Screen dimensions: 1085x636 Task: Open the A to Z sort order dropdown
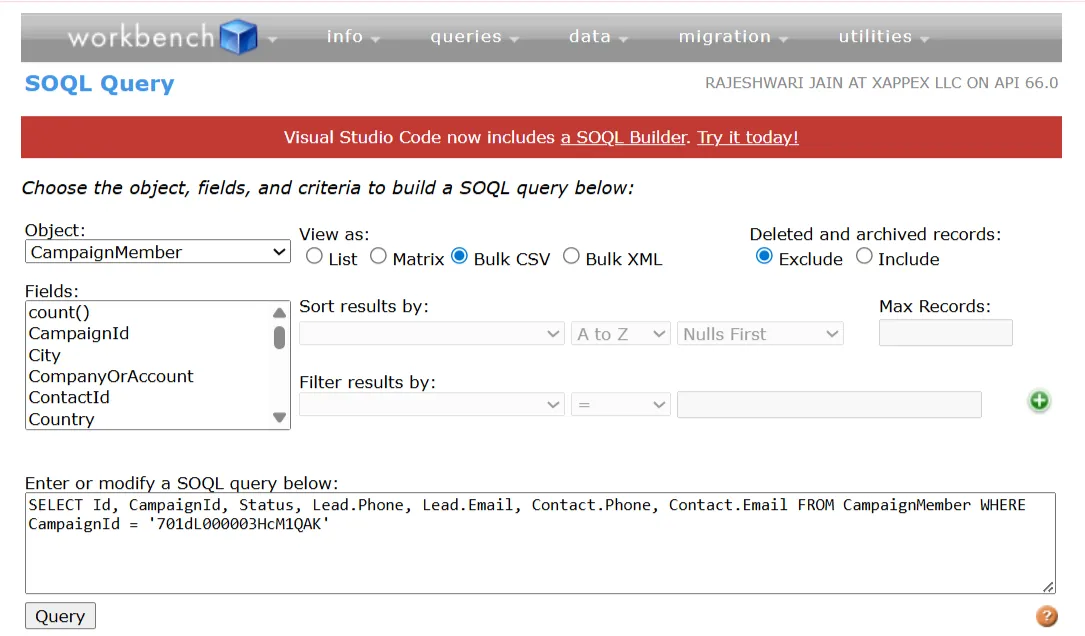[621, 334]
